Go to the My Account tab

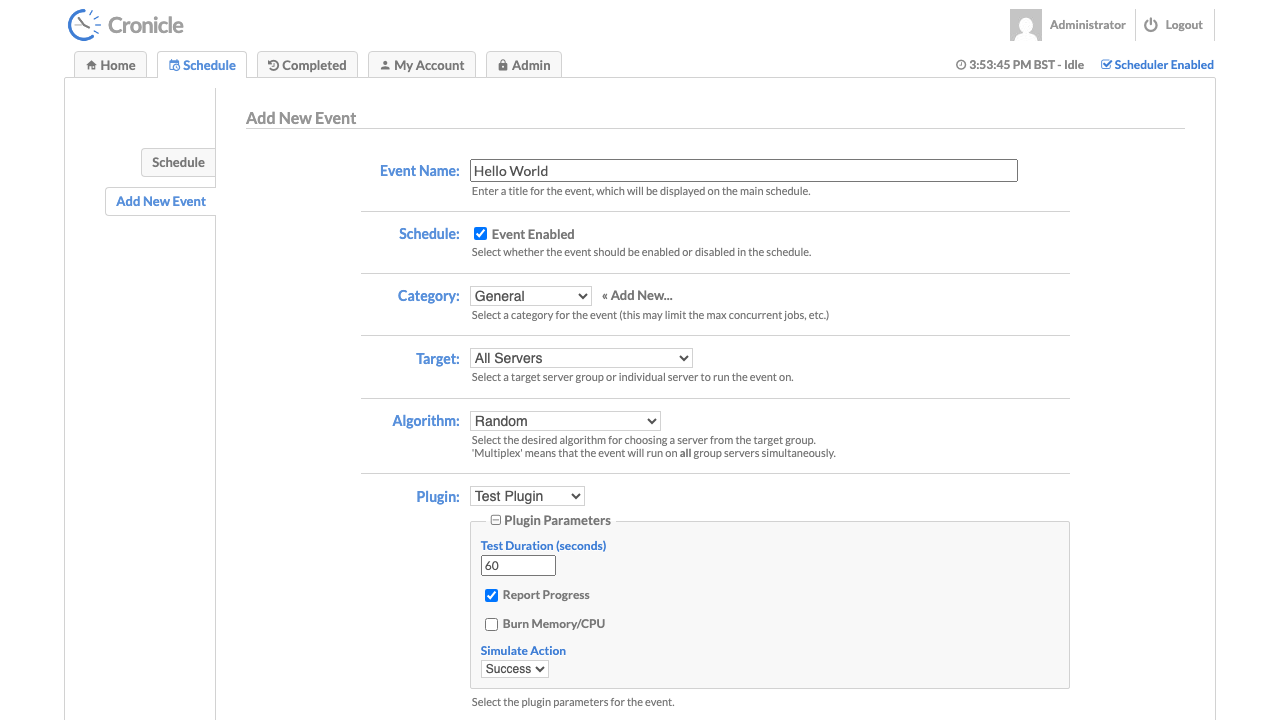point(422,65)
